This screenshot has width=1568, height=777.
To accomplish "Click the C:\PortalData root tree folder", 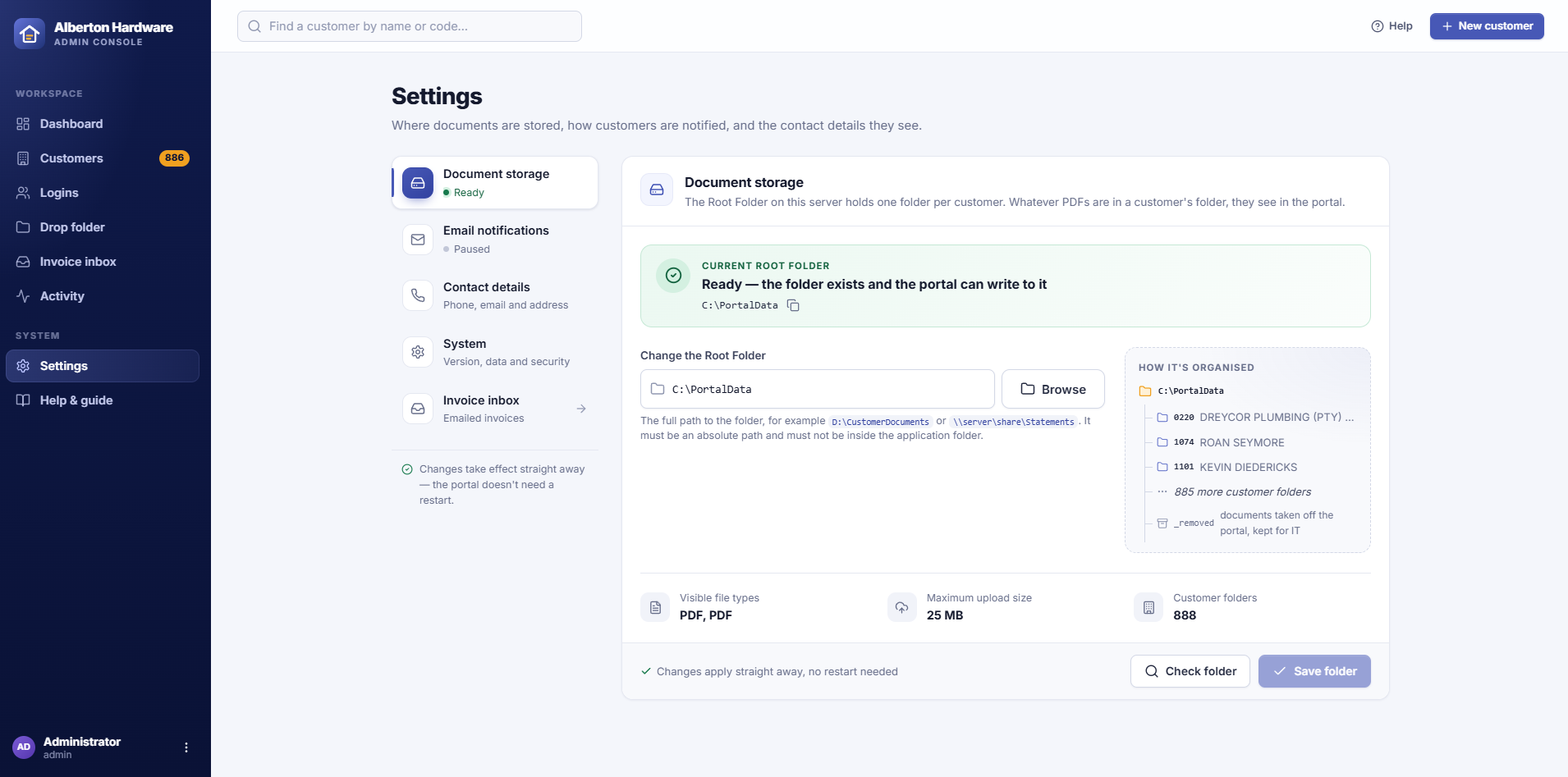I will (x=1182, y=391).
